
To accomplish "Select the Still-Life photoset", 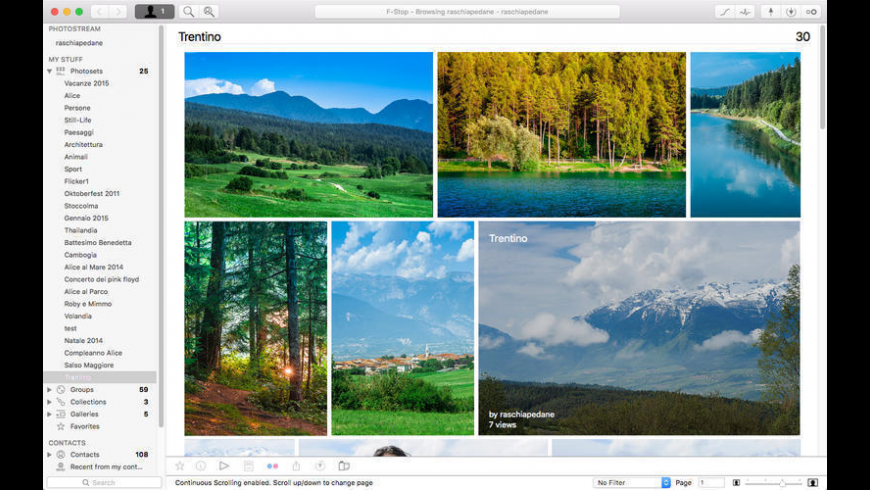I will coord(78,120).
